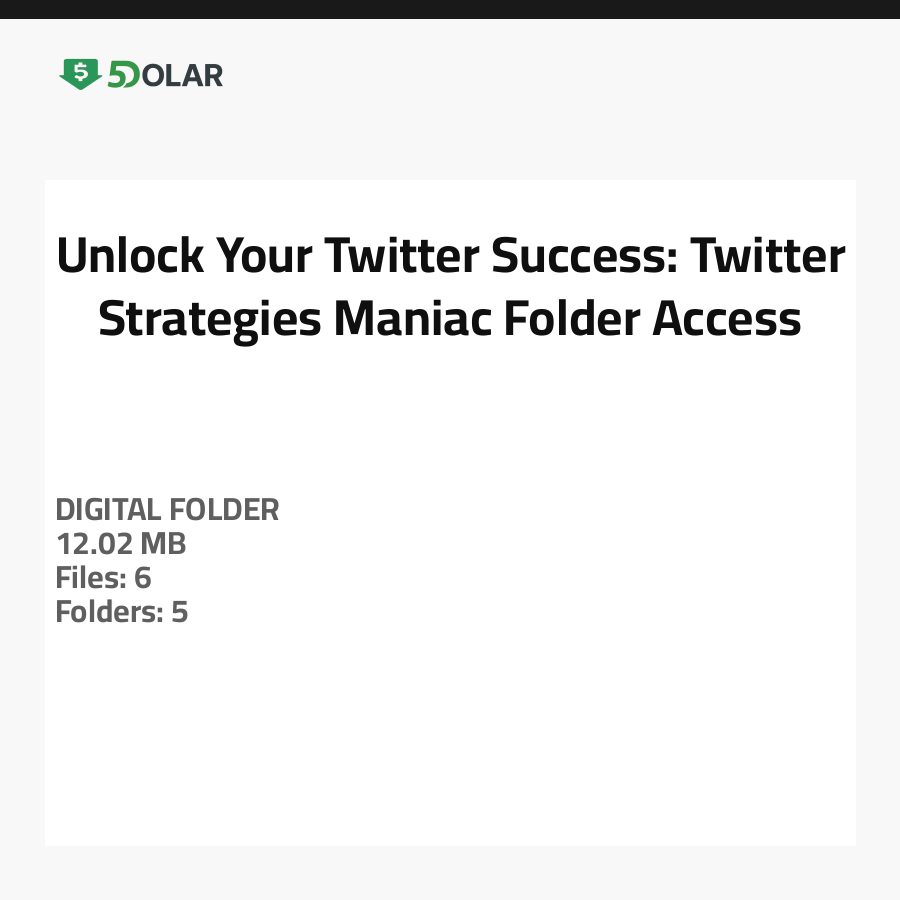Select the word DIGITAL in the label

[108, 510]
